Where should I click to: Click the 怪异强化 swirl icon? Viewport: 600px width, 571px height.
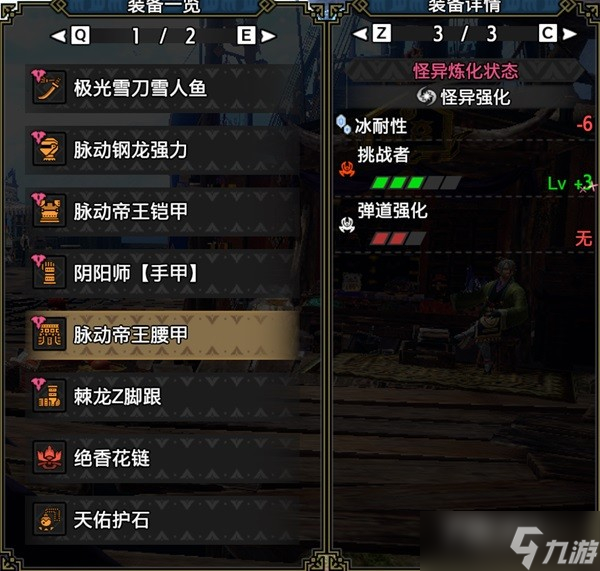click(426, 96)
